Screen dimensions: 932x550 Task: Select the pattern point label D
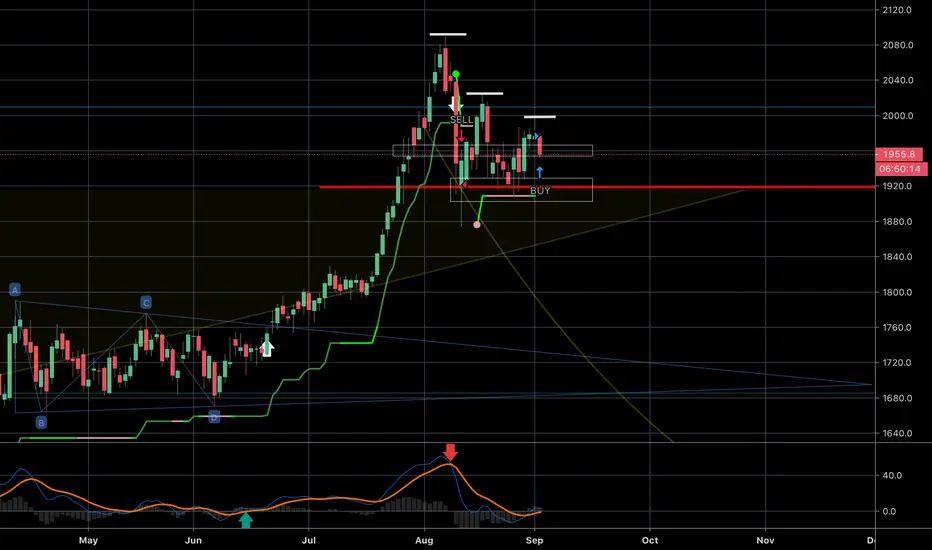click(214, 417)
